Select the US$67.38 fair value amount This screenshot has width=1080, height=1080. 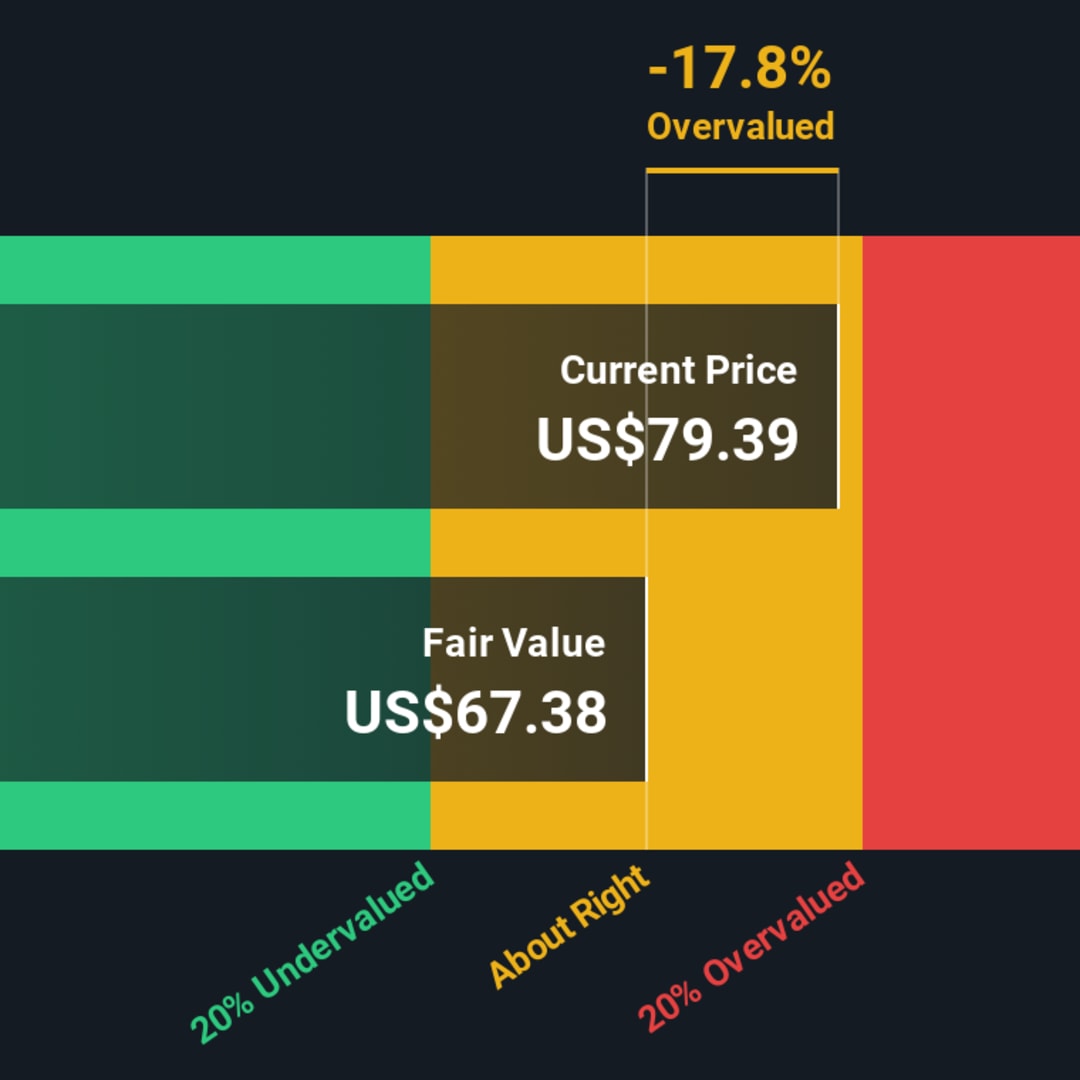point(476,712)
